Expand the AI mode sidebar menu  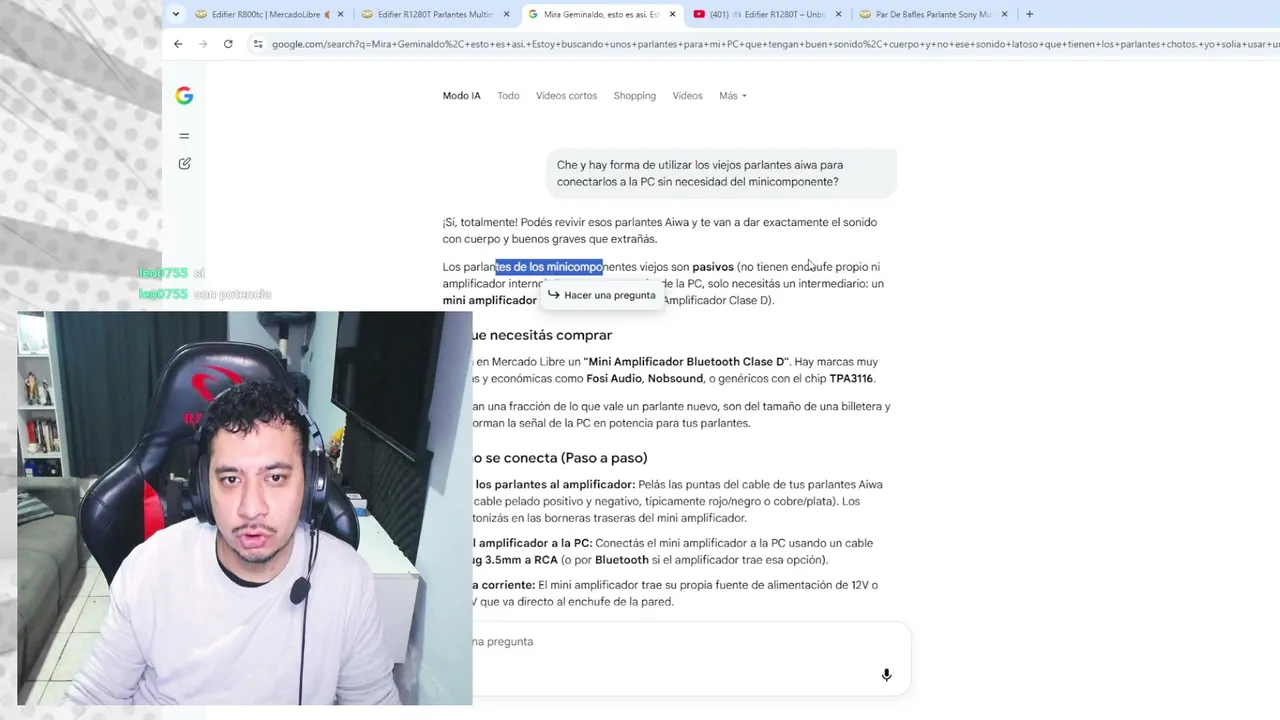[184, 136]
